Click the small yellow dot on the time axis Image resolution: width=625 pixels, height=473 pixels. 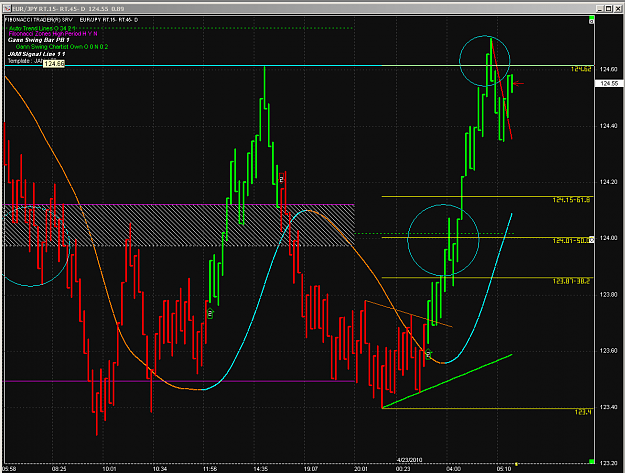(x=516, y=464)
